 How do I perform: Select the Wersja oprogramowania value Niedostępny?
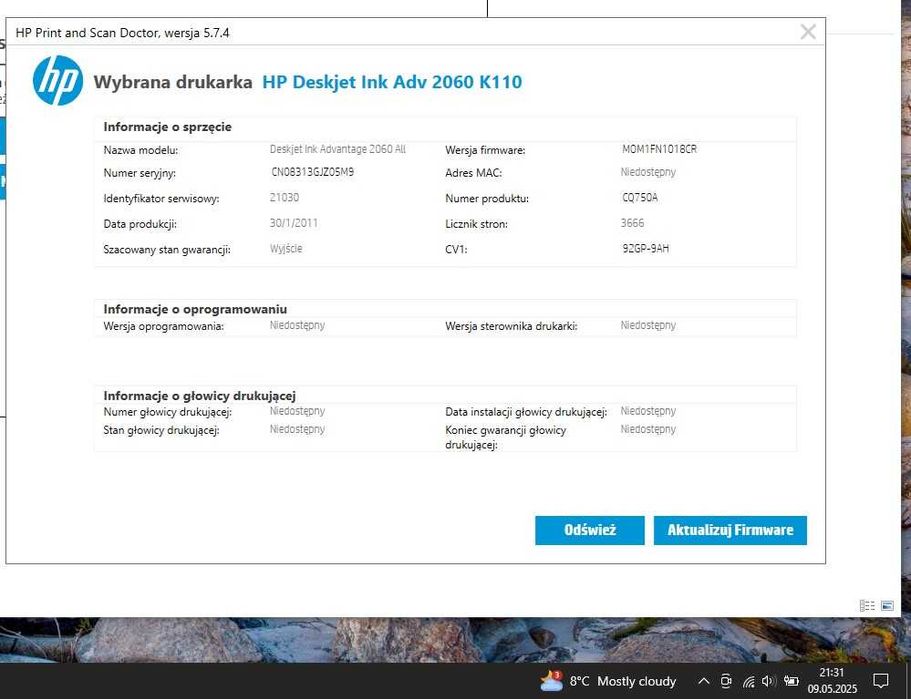pyautogui.click(x=297, y=325)
